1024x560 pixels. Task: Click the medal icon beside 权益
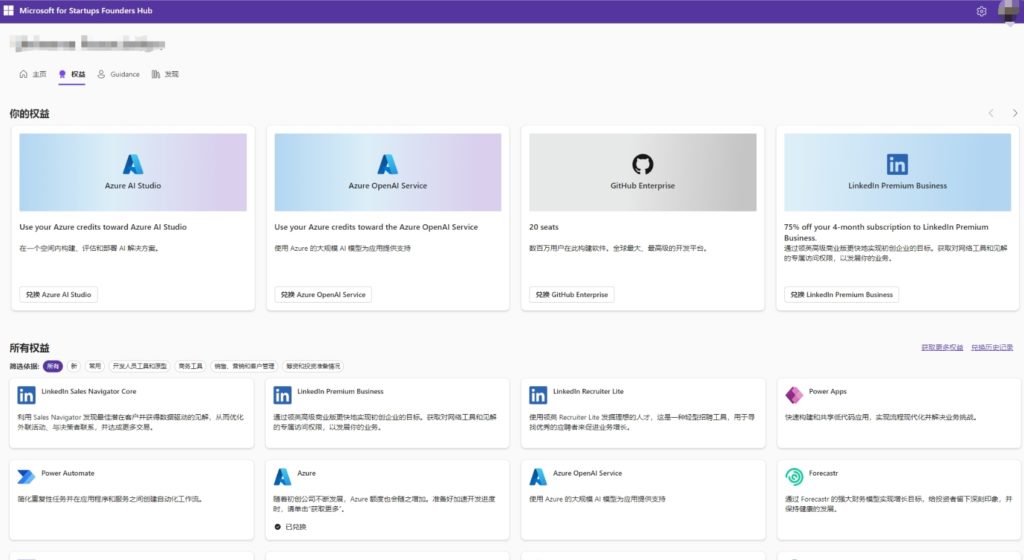(62, 74)
